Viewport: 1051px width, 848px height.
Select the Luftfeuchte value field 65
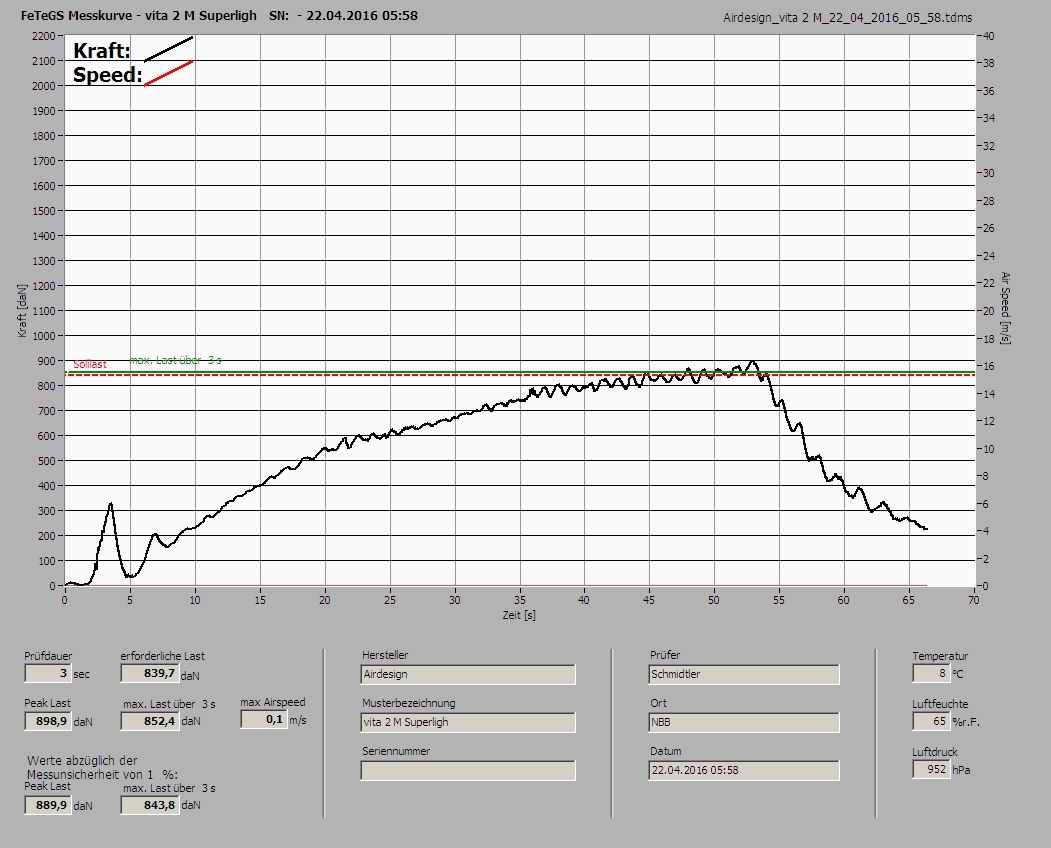(x=930, y=721)
